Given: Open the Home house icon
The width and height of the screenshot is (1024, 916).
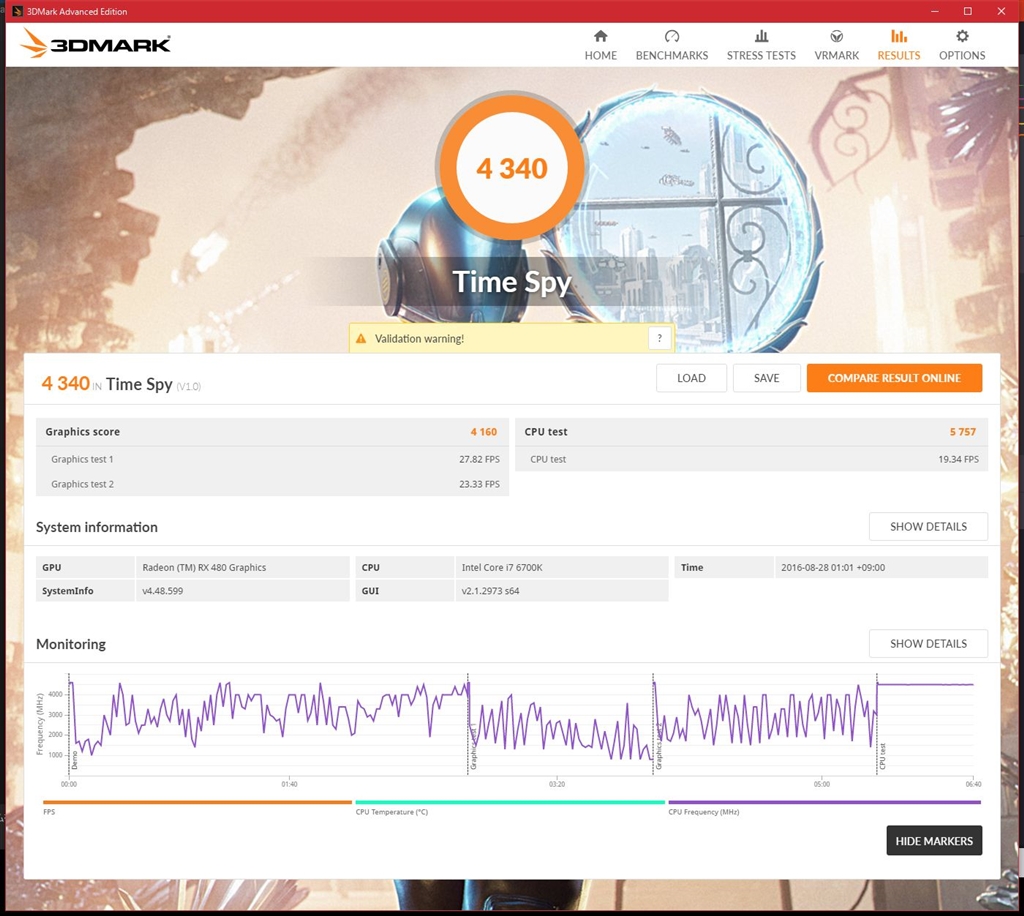Looking at the screenshot, I should pos(600,36).
